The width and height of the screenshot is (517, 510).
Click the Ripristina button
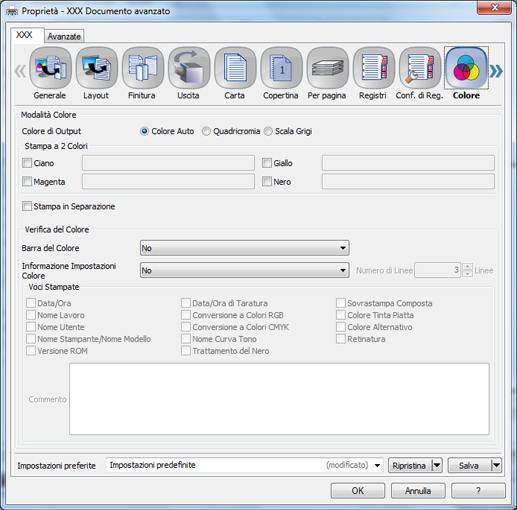409,465
